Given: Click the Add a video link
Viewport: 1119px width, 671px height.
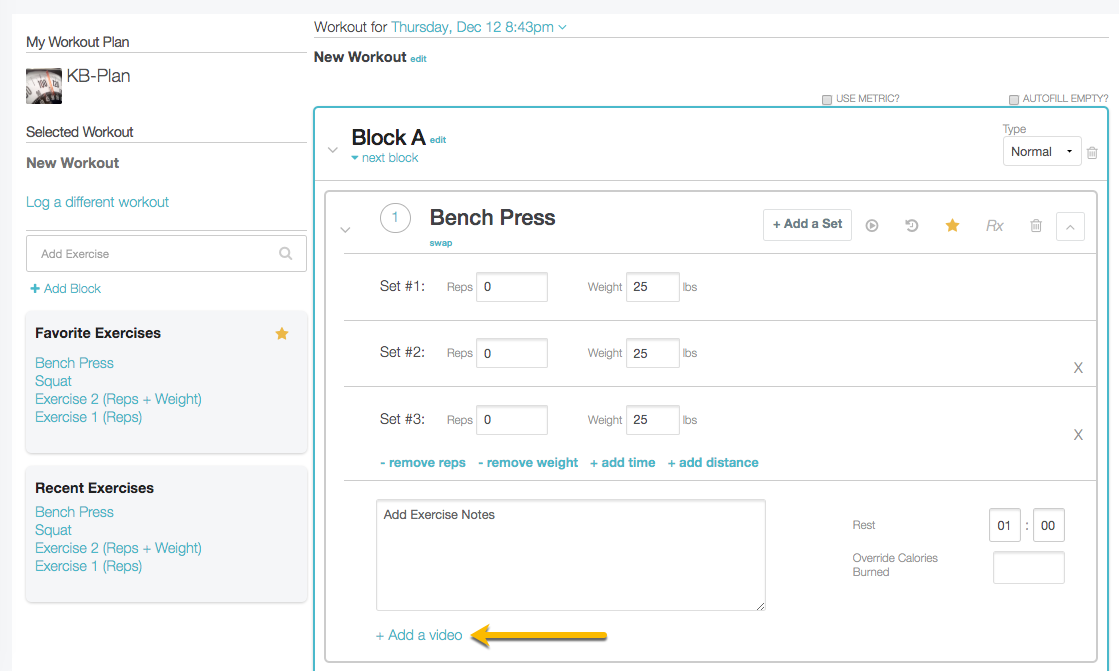Looking at the screenshot, I should tap(419, 635).
